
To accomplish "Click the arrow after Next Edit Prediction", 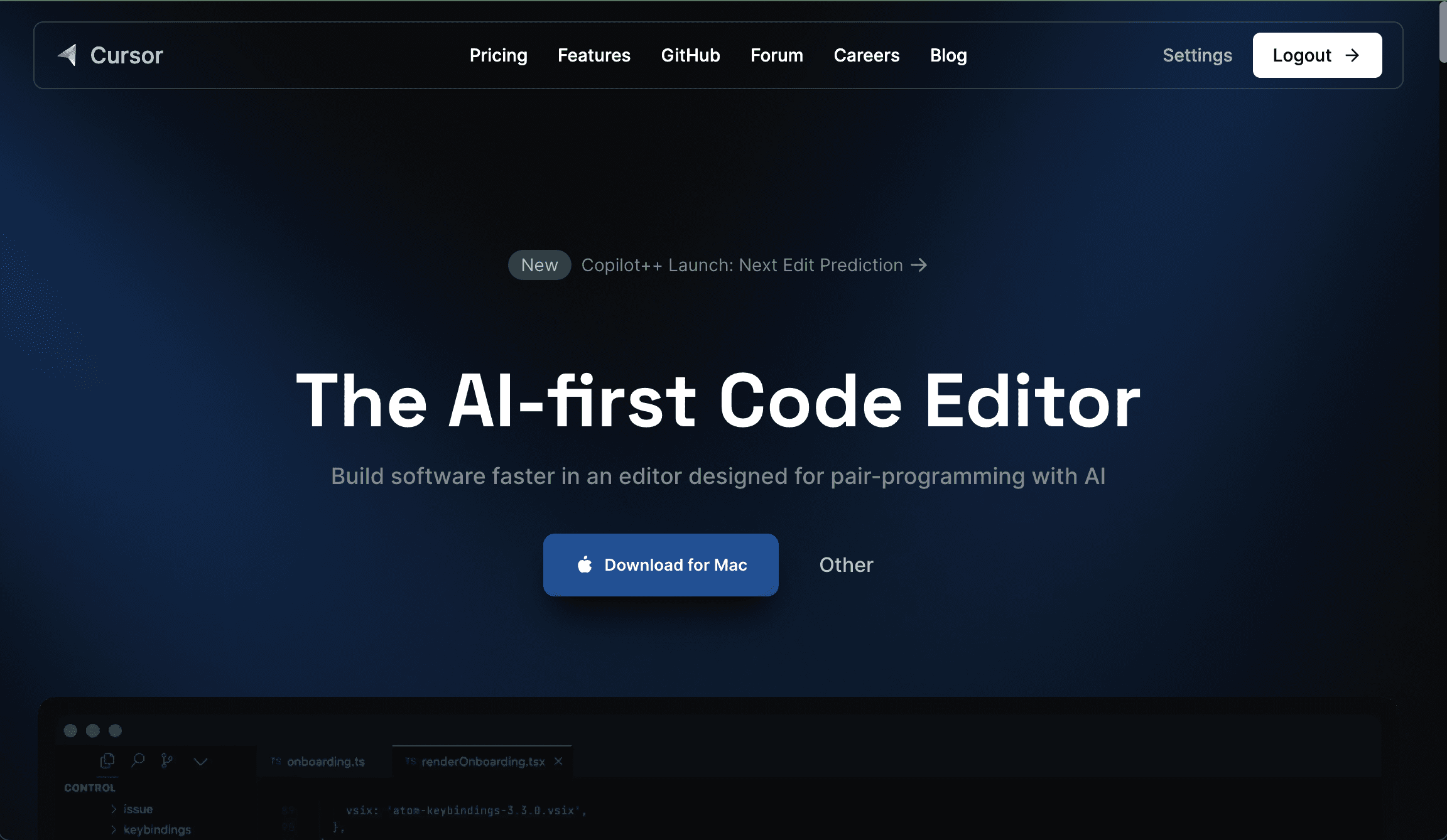I will tap(919, 265).
